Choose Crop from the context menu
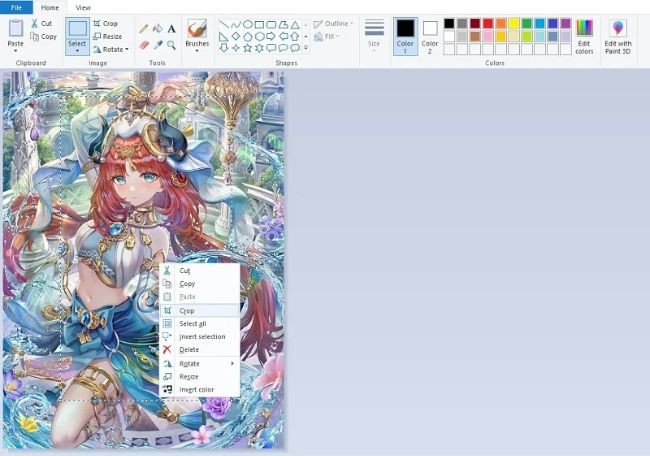The height and width of the screenshot is (456, 650). pyautogui.click(x=187, y=310)
